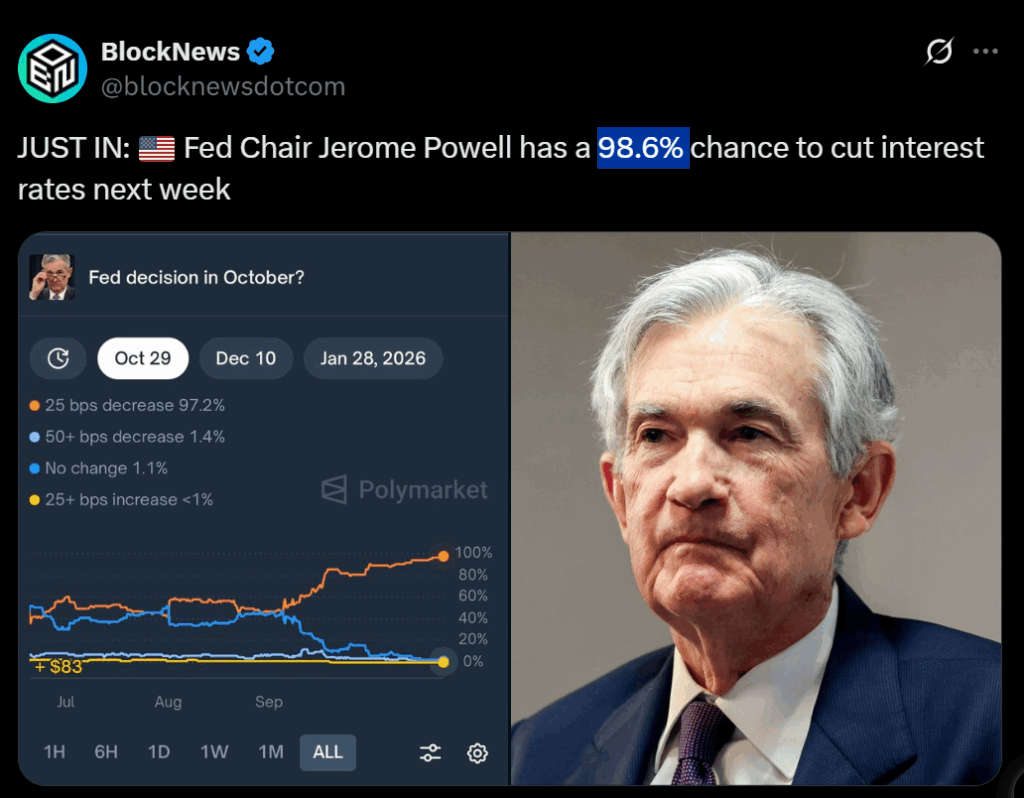The width and height of the screenshot is (1024, 798).
Task: Click the clock history icon button
Action: [58, 358]
